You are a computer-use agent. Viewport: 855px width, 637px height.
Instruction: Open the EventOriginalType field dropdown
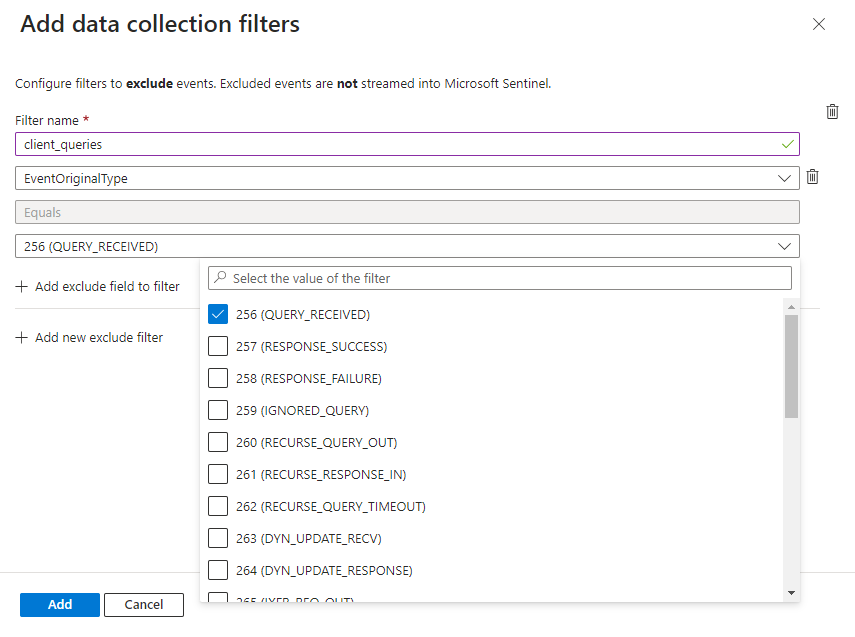pyautogui.click(x=787, y=176)
